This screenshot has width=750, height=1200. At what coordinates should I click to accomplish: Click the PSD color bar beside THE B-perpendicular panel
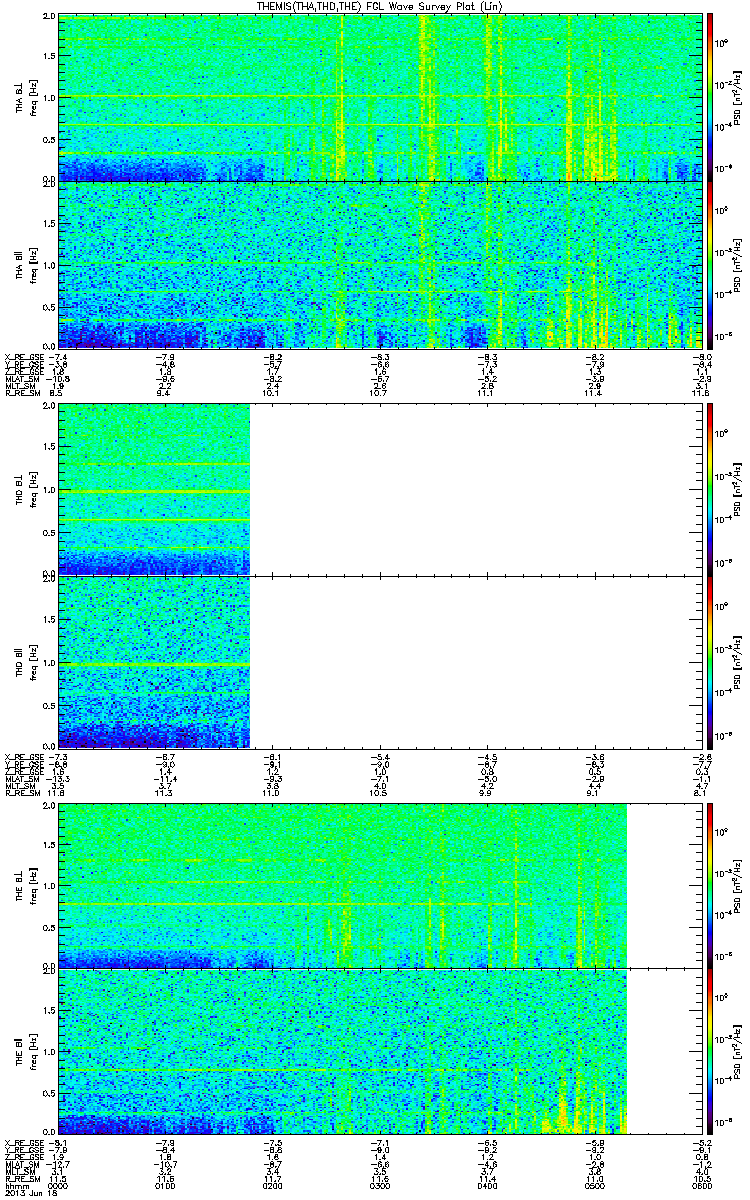[x=711, y=884]
